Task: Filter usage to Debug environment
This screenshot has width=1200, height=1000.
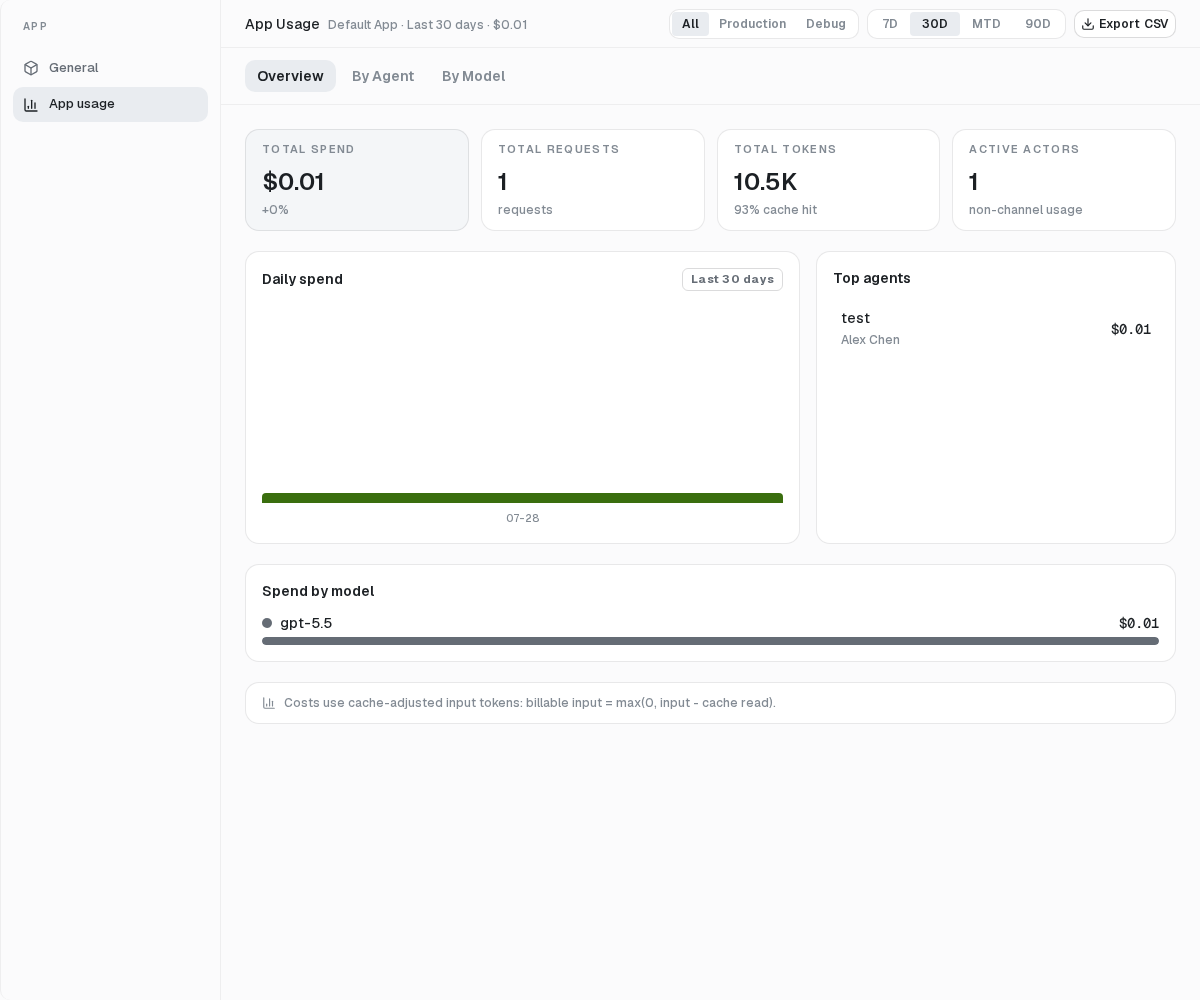Action: (826, 24)
